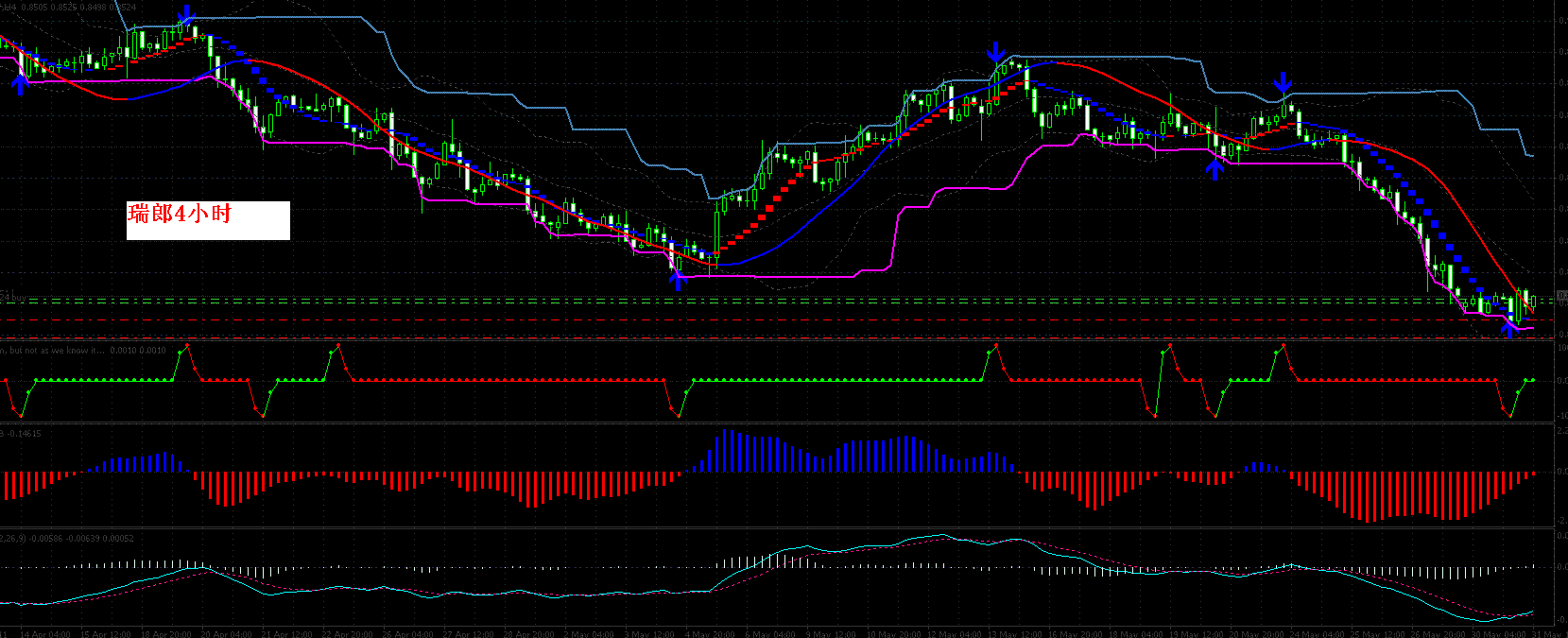This screenshot has height=638, width=1568.
Task: Click the 25 May 12:00 time axis label
Action: 1379,634
